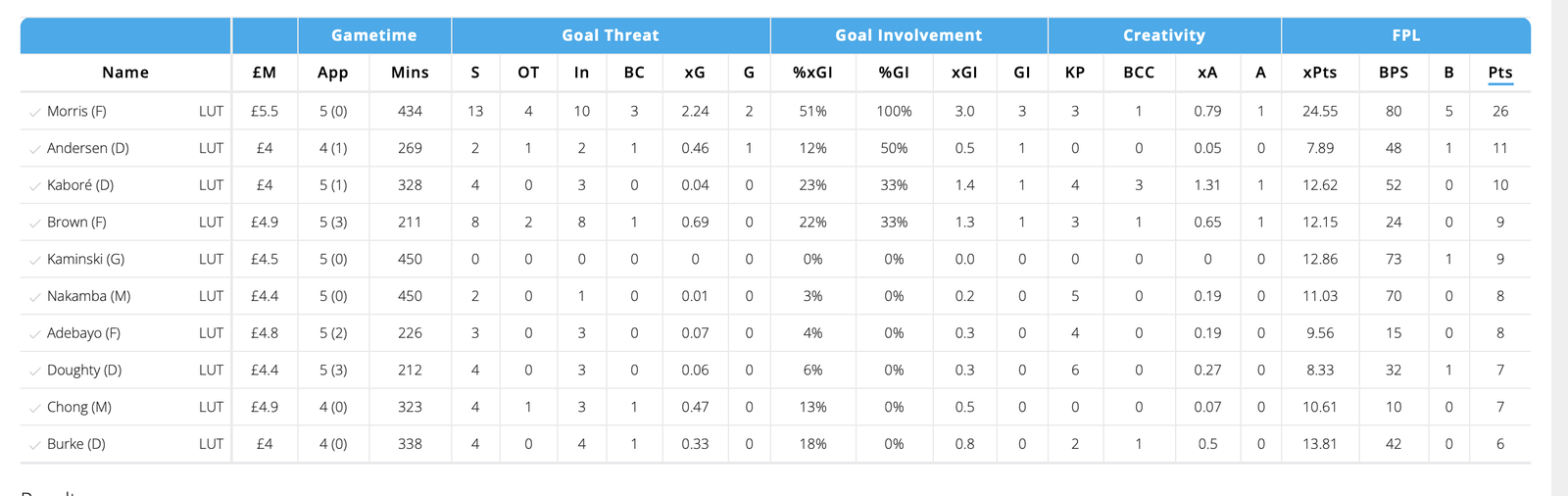Sort by the £M price column header
Image resolution: width=1568 pixels, height=496 pixels.
[x=264, y=73]
